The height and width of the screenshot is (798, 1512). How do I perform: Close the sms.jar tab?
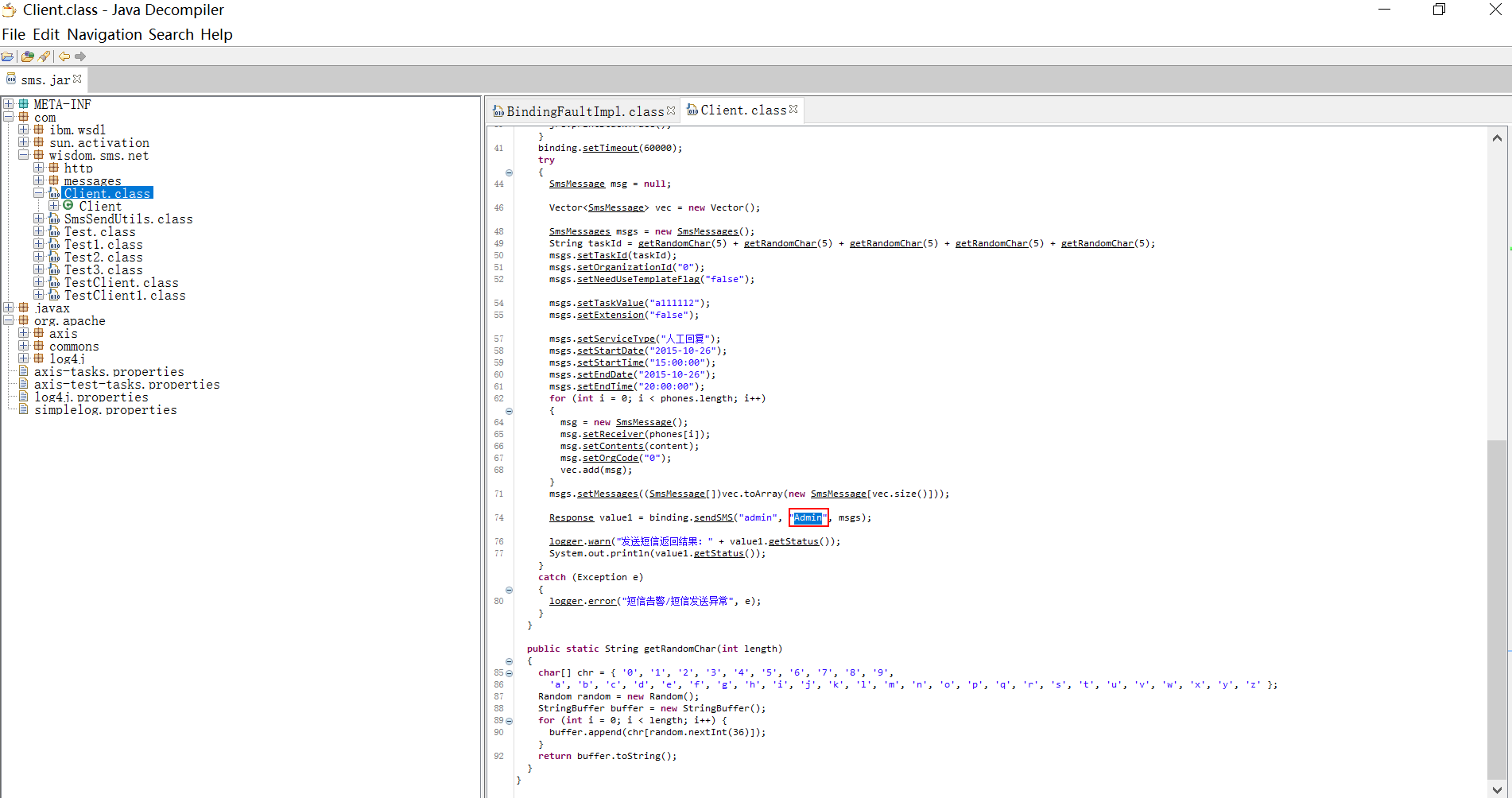pos(77,79)
